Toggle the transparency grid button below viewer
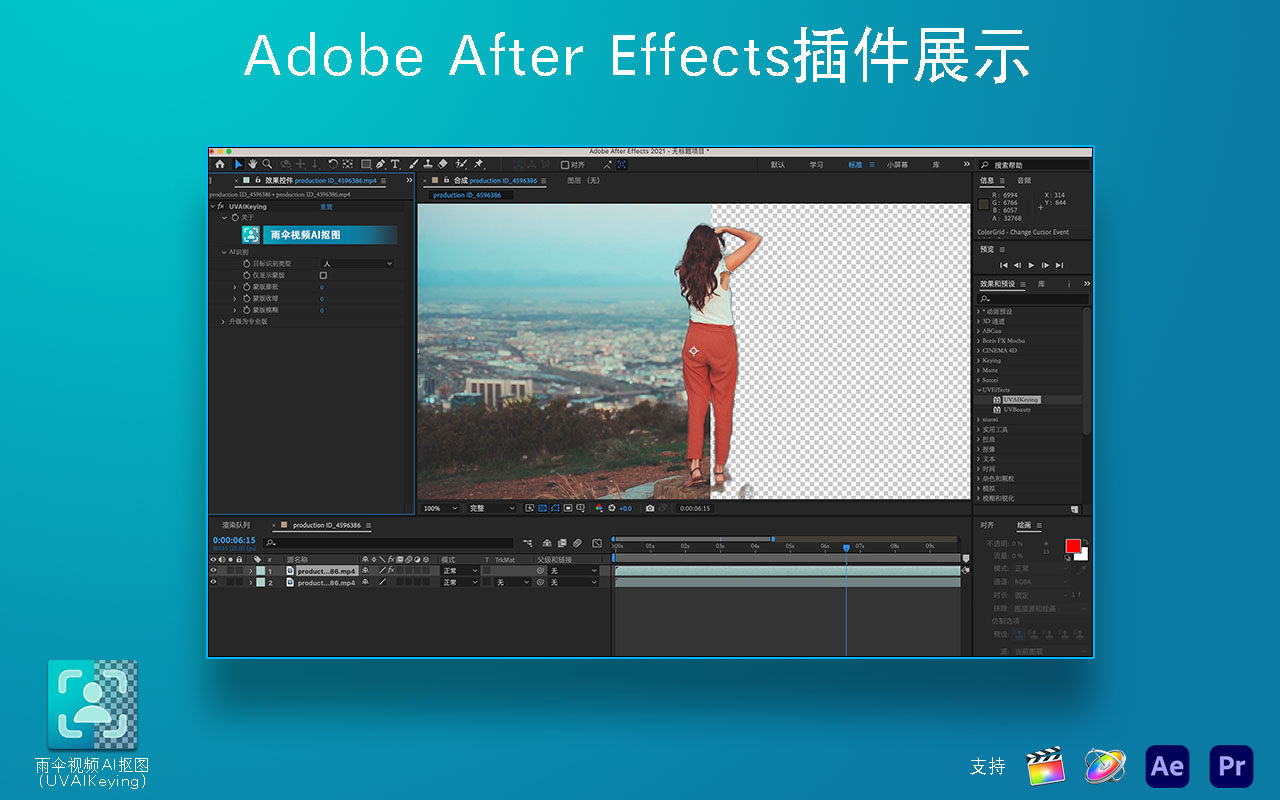Viewport: 1280px width, 800px height. (542, 508)
